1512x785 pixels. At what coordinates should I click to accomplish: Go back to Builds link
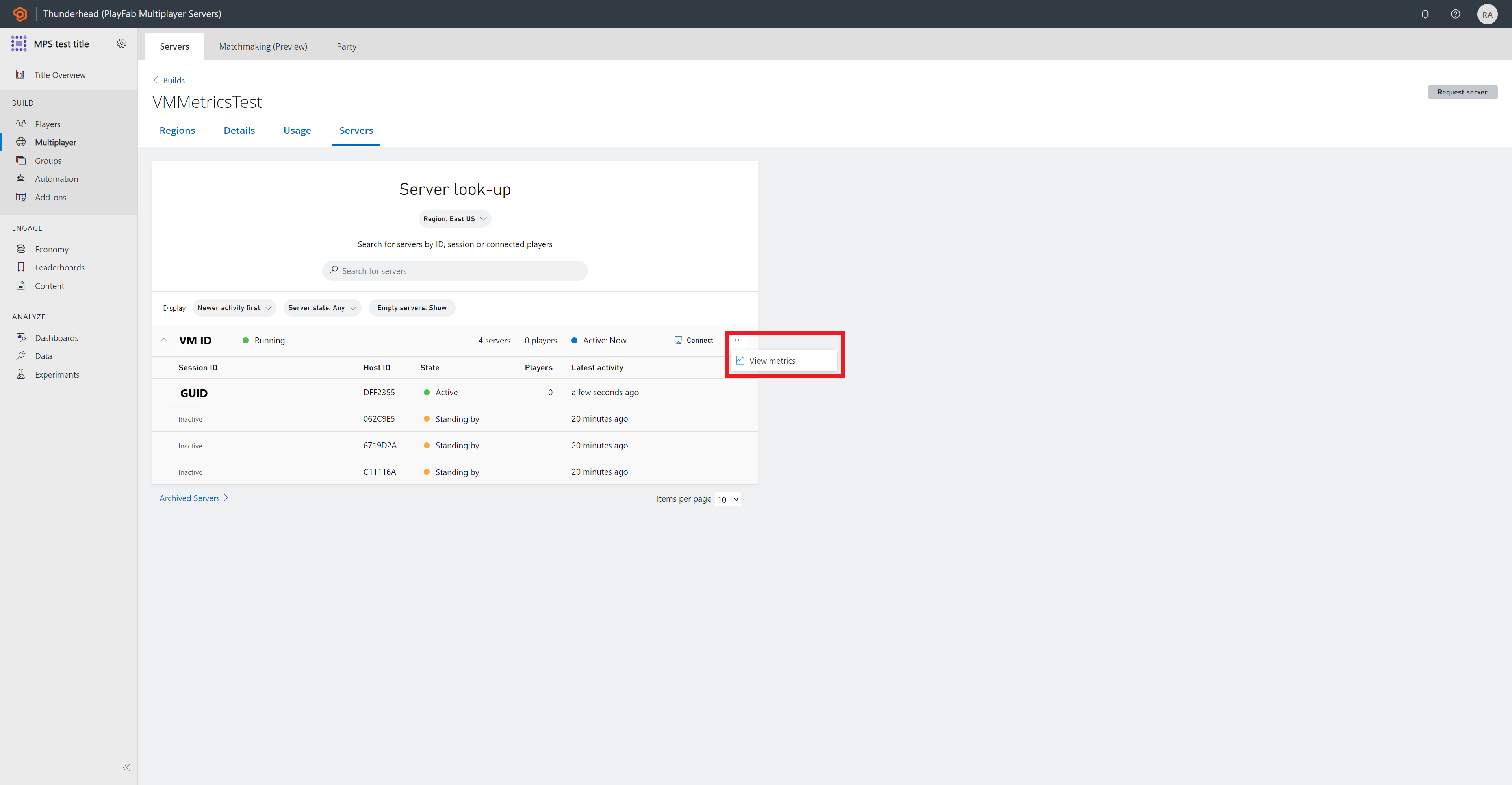(169, 80)
